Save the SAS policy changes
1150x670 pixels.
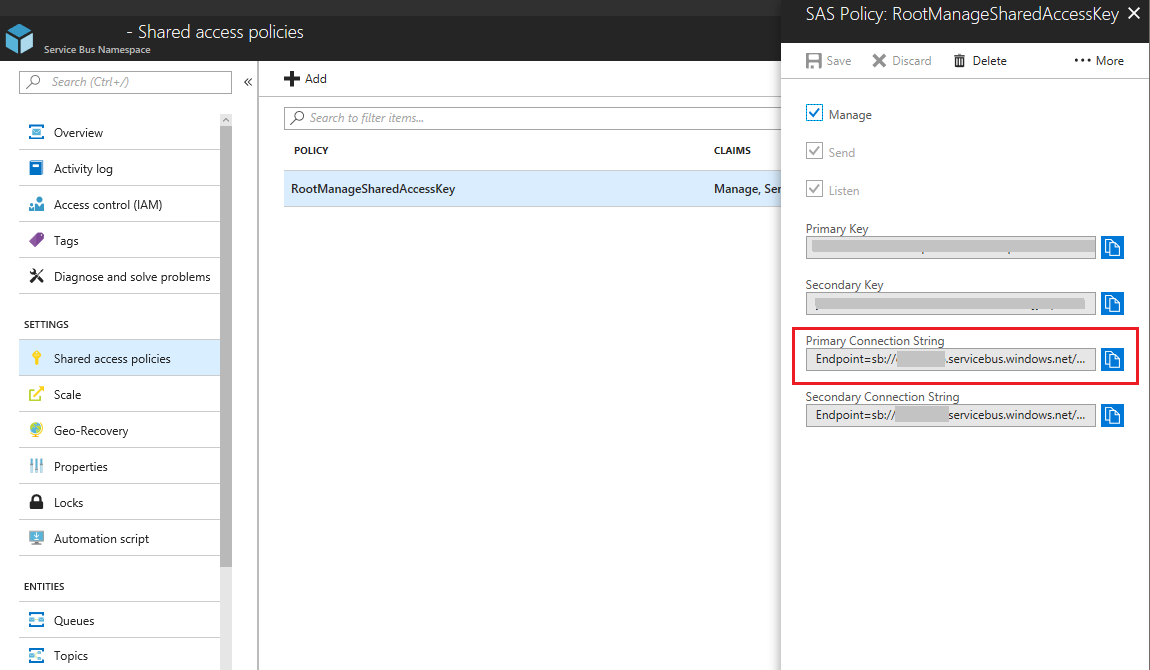click(x=829, y=61)
